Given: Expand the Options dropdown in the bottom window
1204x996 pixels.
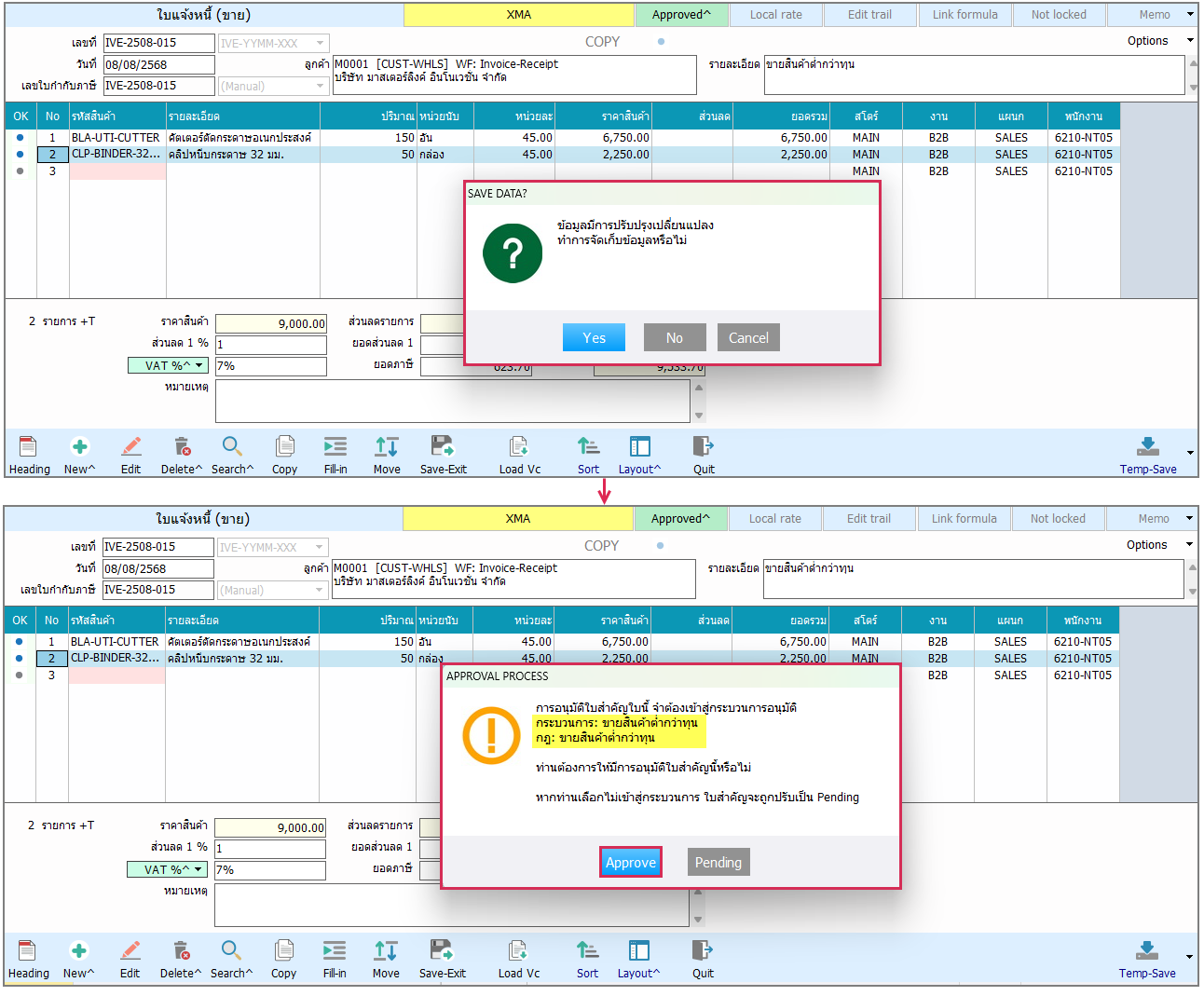Looking at the screenshot, I should coord(1159,544).
